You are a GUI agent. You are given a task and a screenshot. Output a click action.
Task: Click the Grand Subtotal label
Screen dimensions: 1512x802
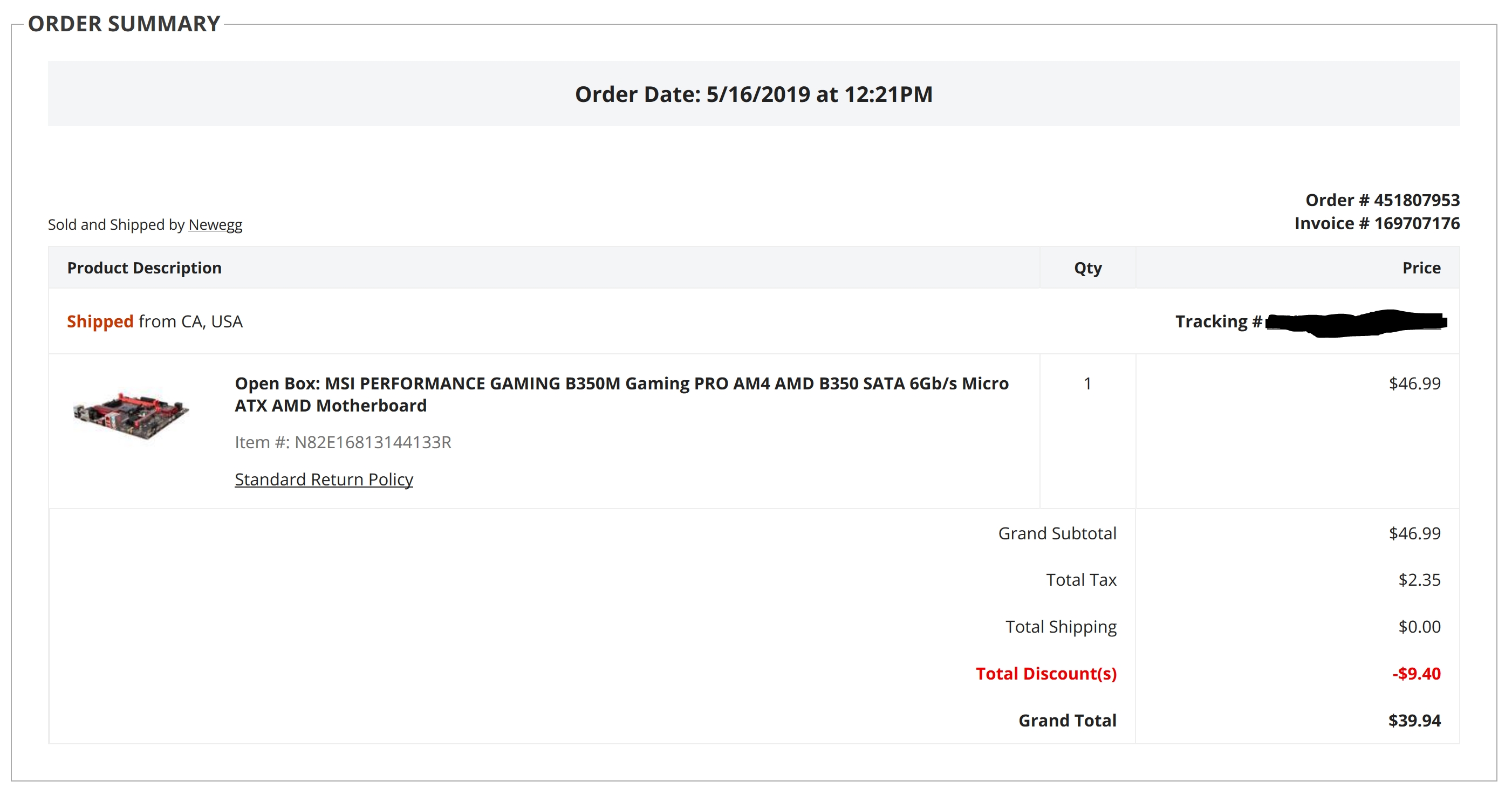pyautogui.click(x=1058, y=533)
